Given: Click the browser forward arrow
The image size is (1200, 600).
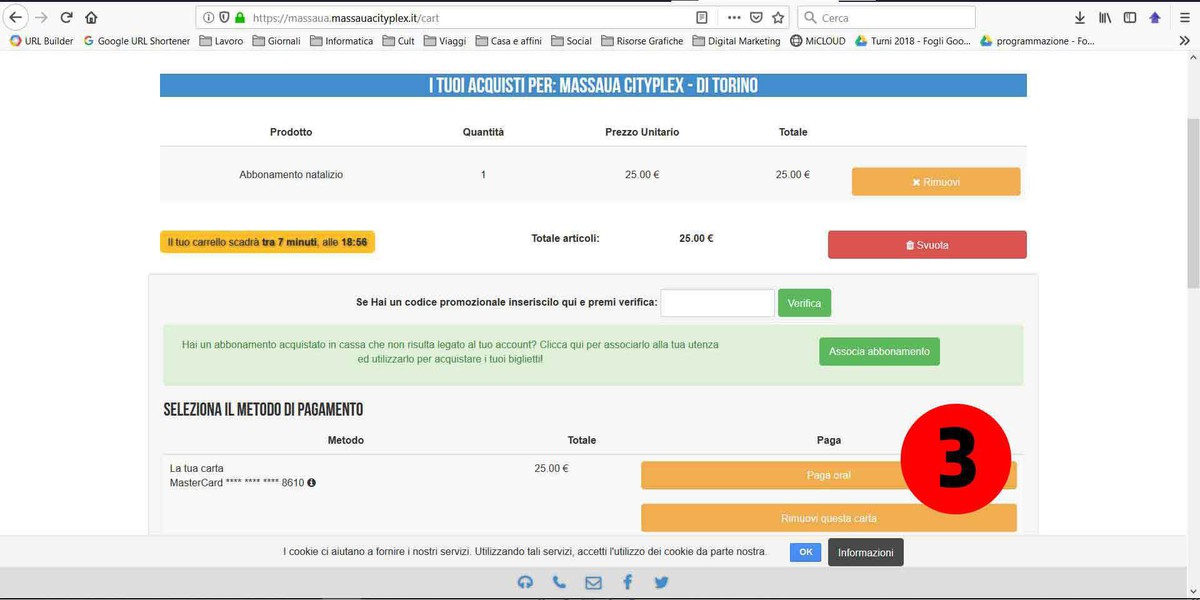Looking at the screenshot, I should click(x=41, y=17).
